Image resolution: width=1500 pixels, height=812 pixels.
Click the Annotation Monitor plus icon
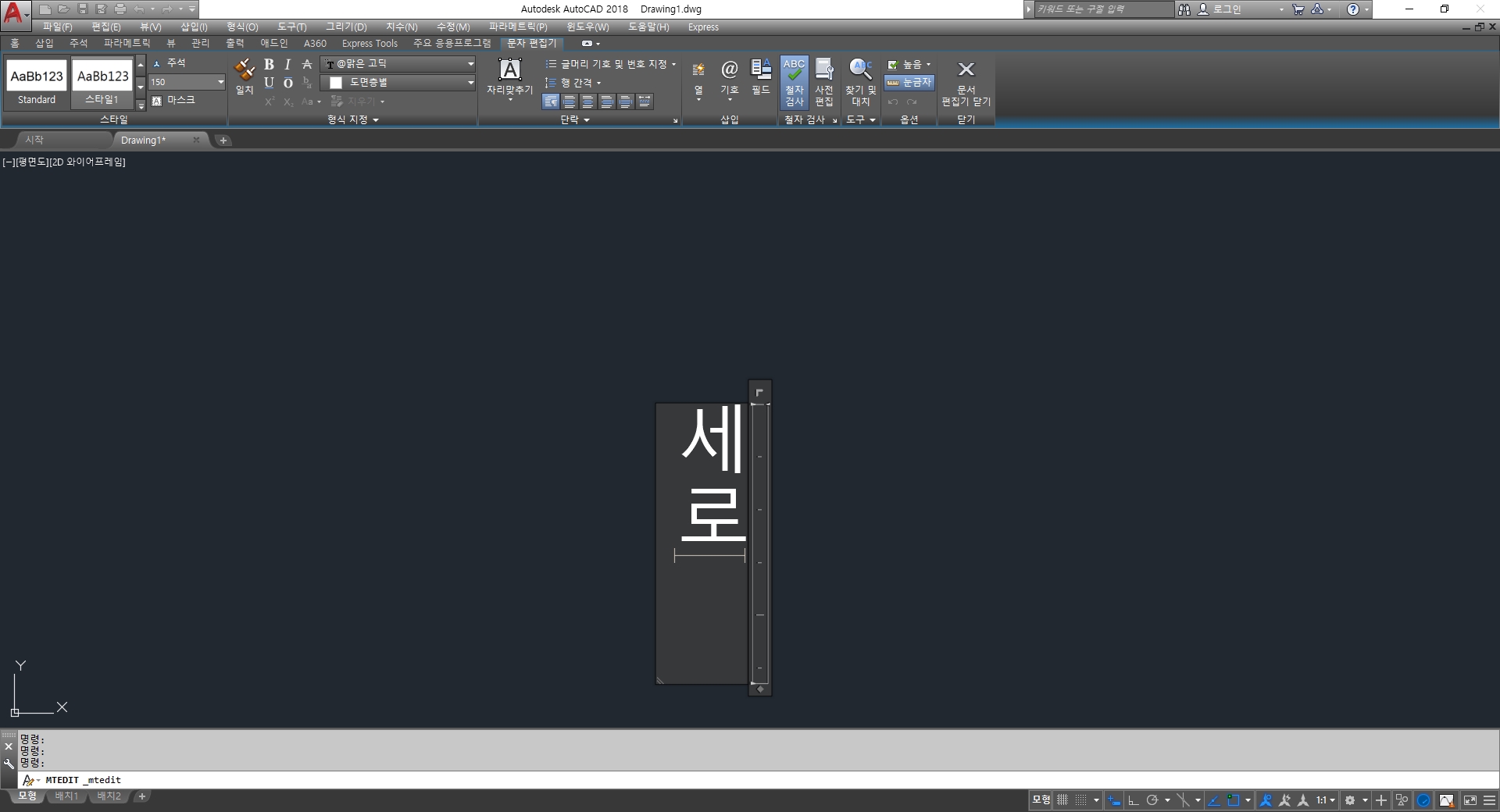[1381, 800]
